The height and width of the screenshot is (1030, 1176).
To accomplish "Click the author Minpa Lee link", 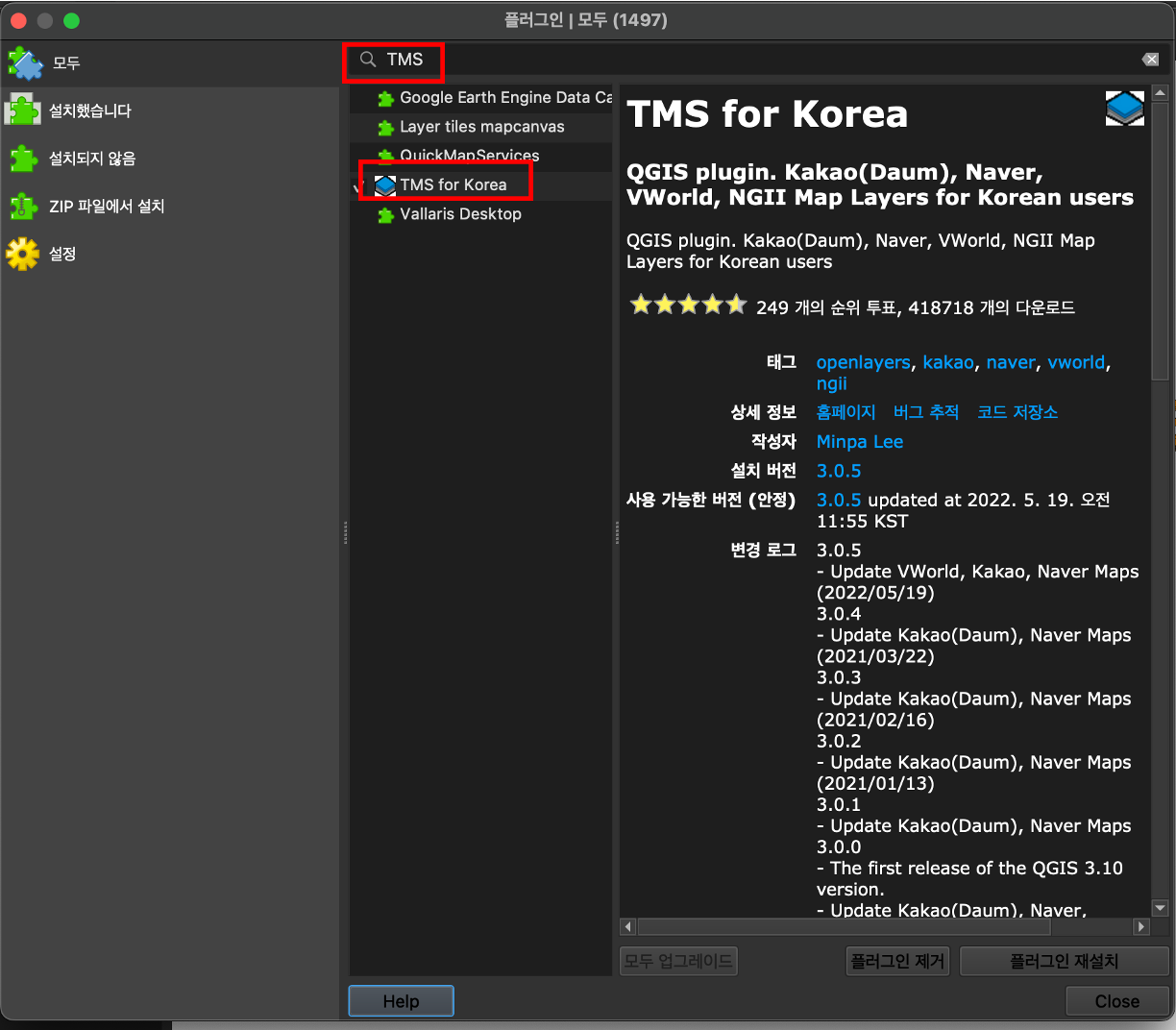I will pyautogui.click(x=860, y=442).
